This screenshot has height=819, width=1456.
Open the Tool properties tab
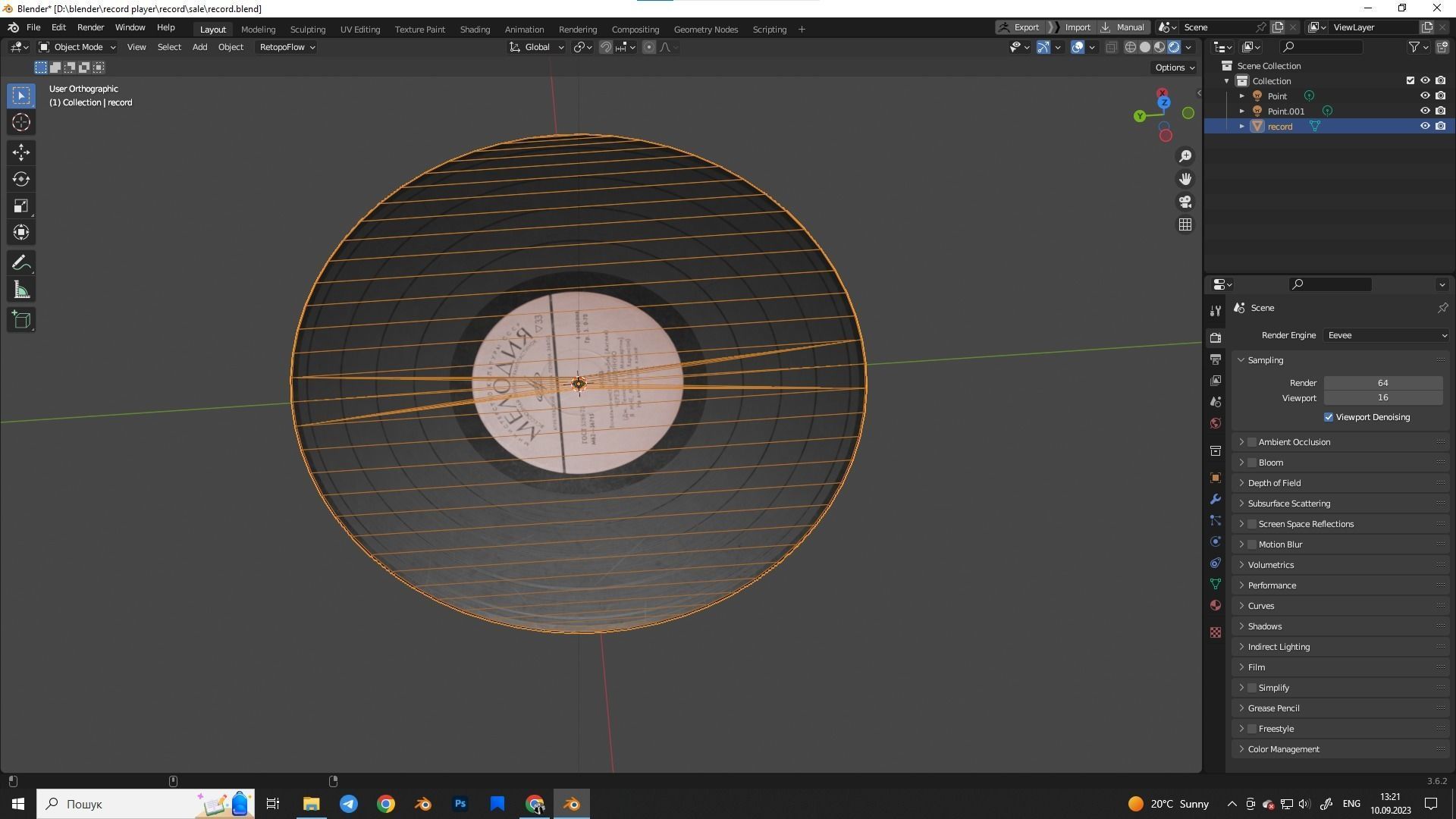1216,311
